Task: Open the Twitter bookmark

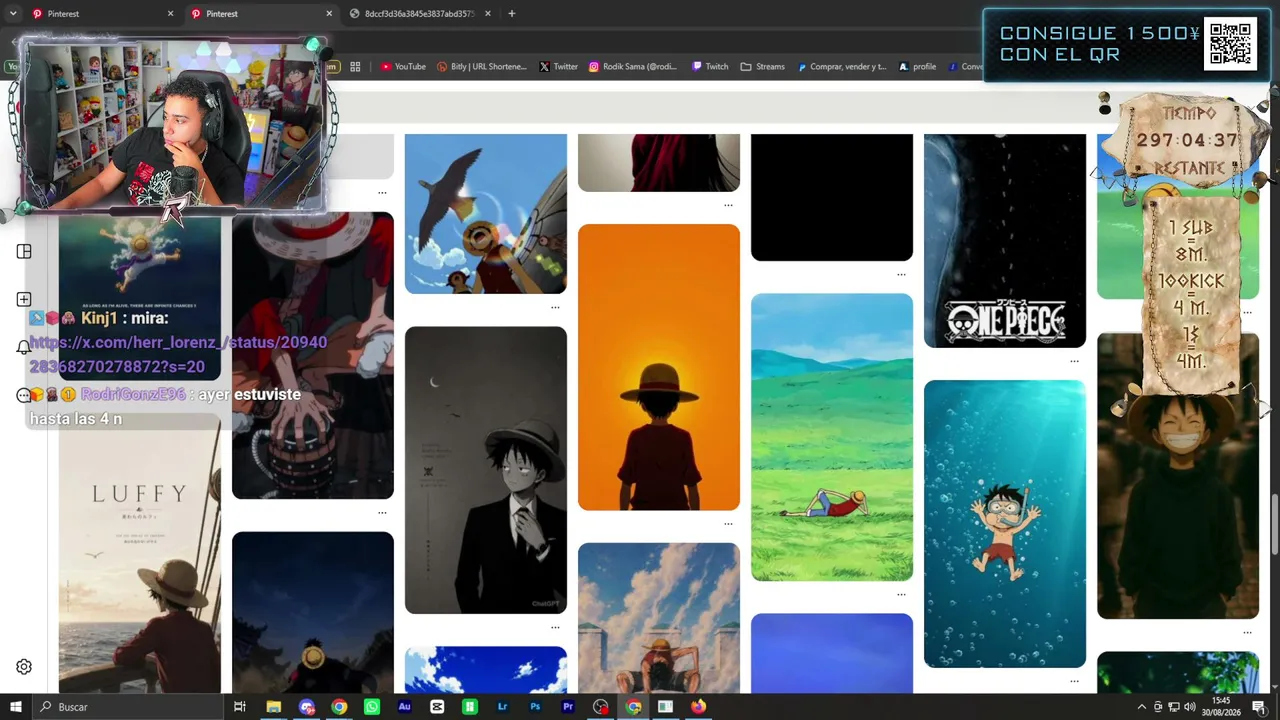Action: [558, 67]
